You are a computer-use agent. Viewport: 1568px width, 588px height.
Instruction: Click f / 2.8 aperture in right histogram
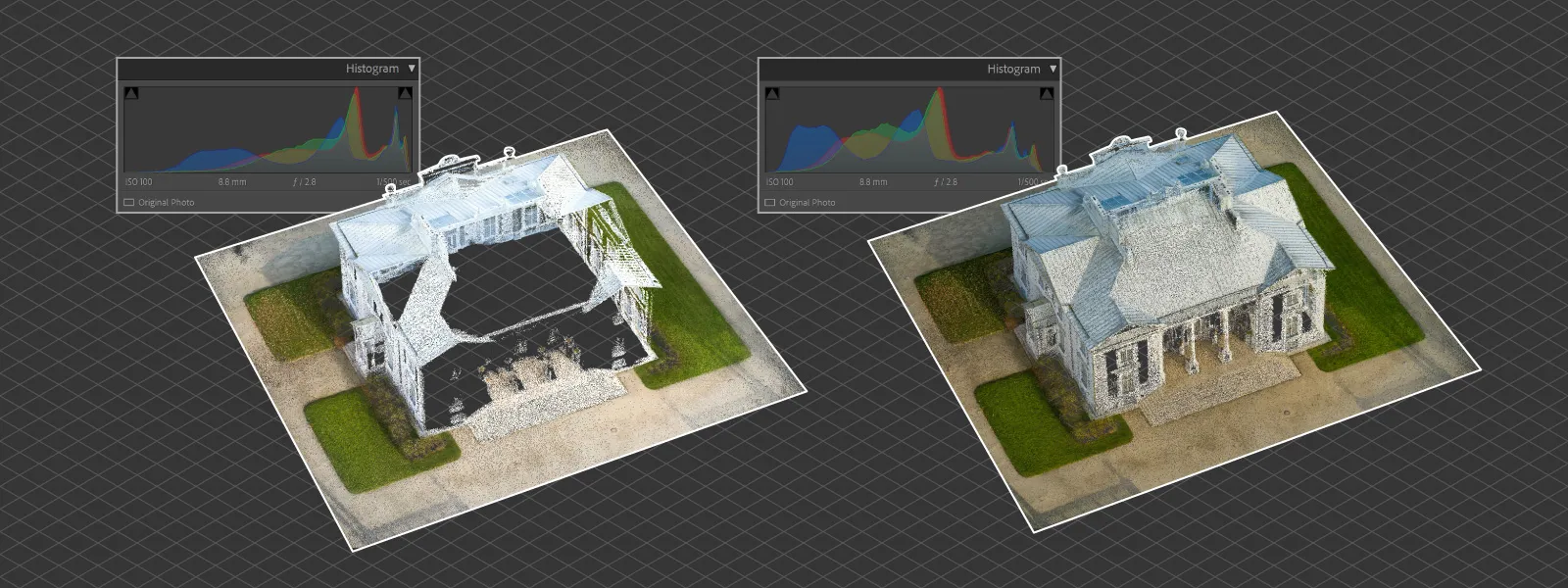tap(946, 182)
